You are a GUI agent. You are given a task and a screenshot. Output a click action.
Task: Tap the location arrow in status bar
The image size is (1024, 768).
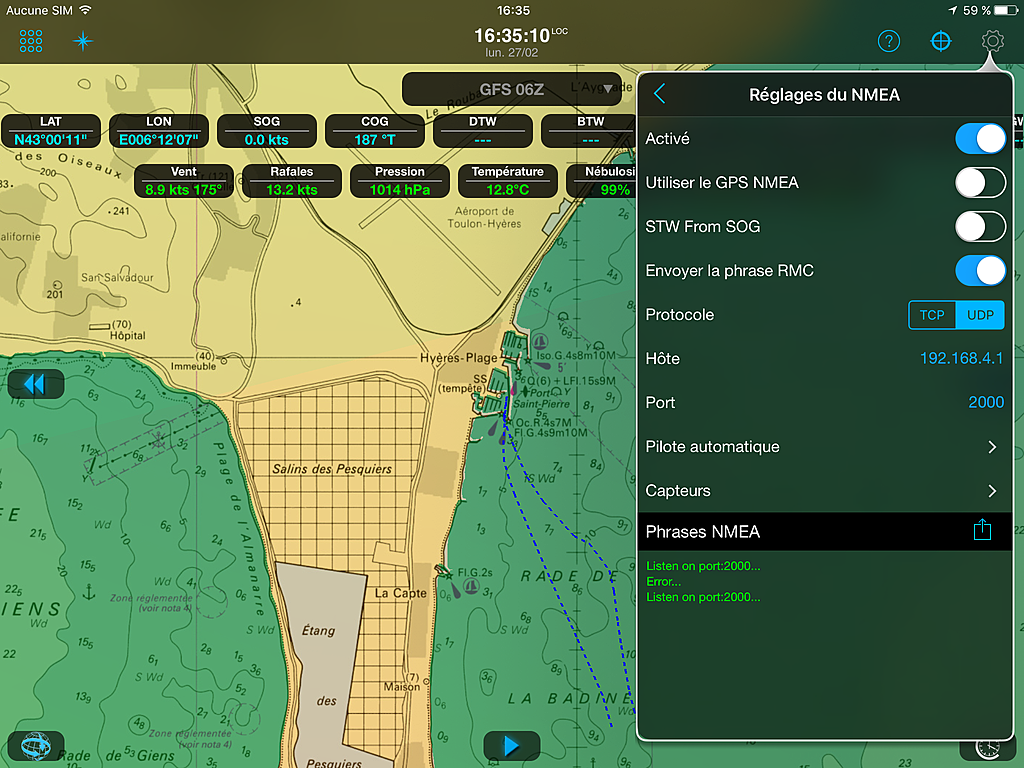[952, 10]
